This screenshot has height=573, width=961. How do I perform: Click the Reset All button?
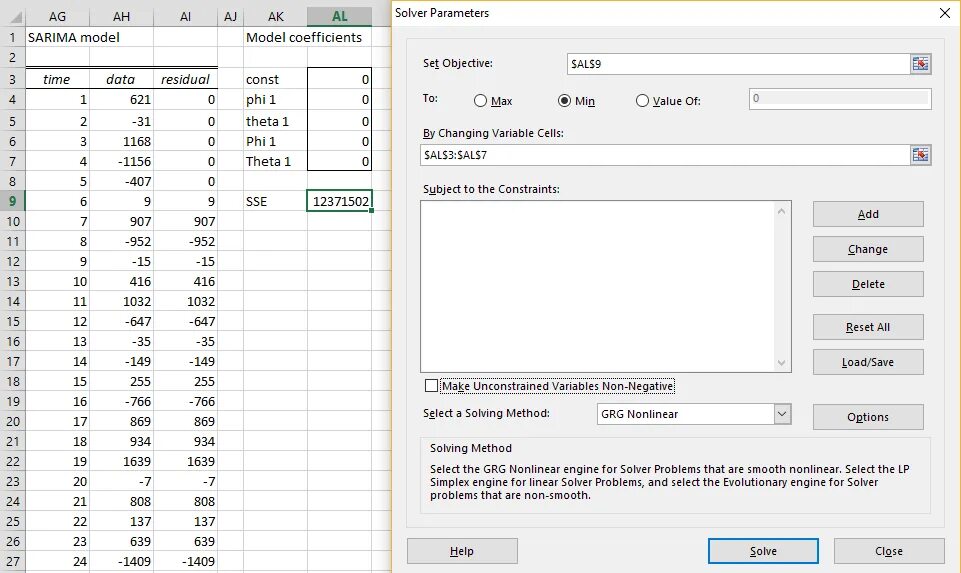[x=868, y=327]
